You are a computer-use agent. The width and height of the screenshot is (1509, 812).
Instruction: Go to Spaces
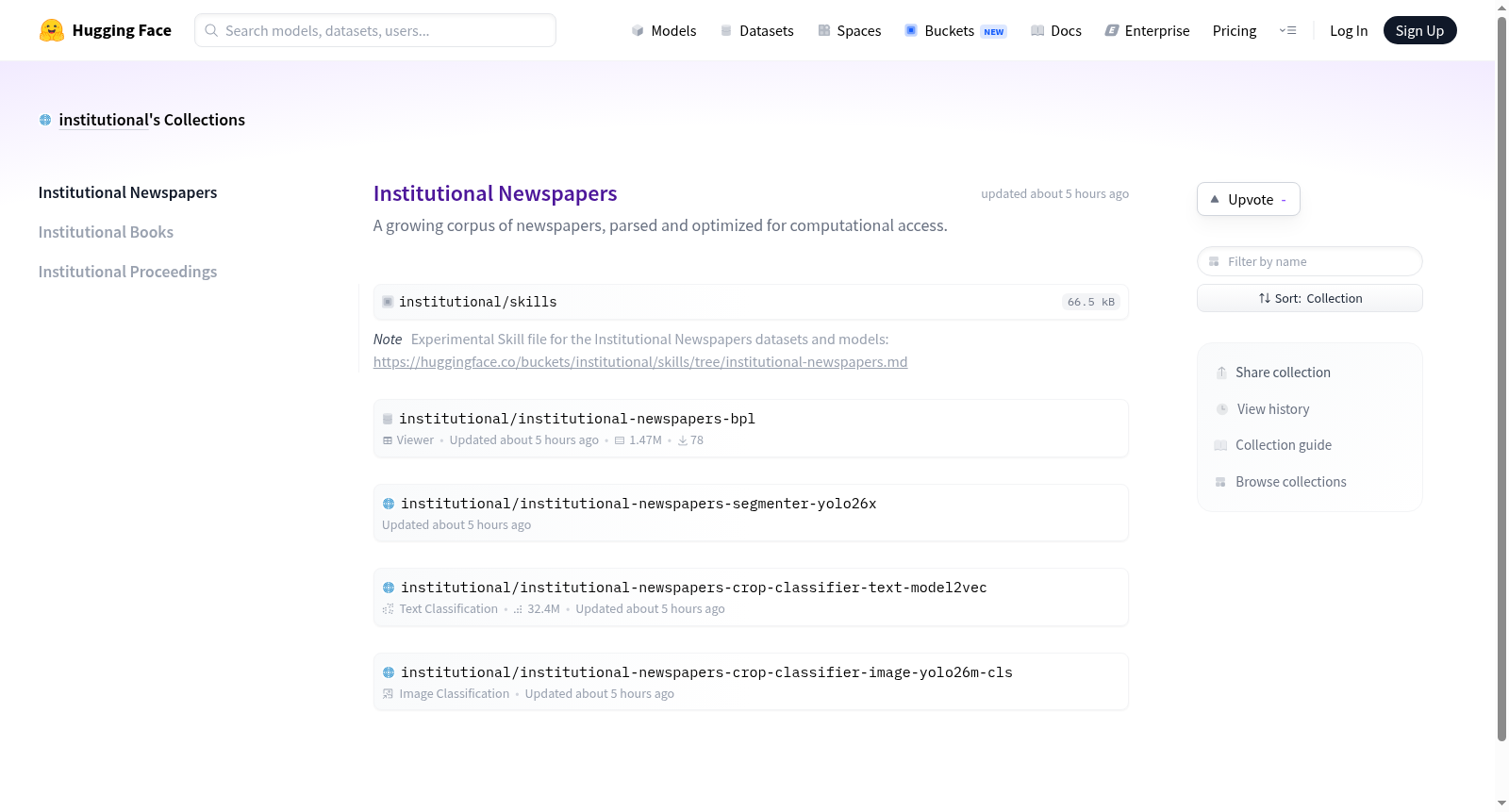(x=849, y=30)
